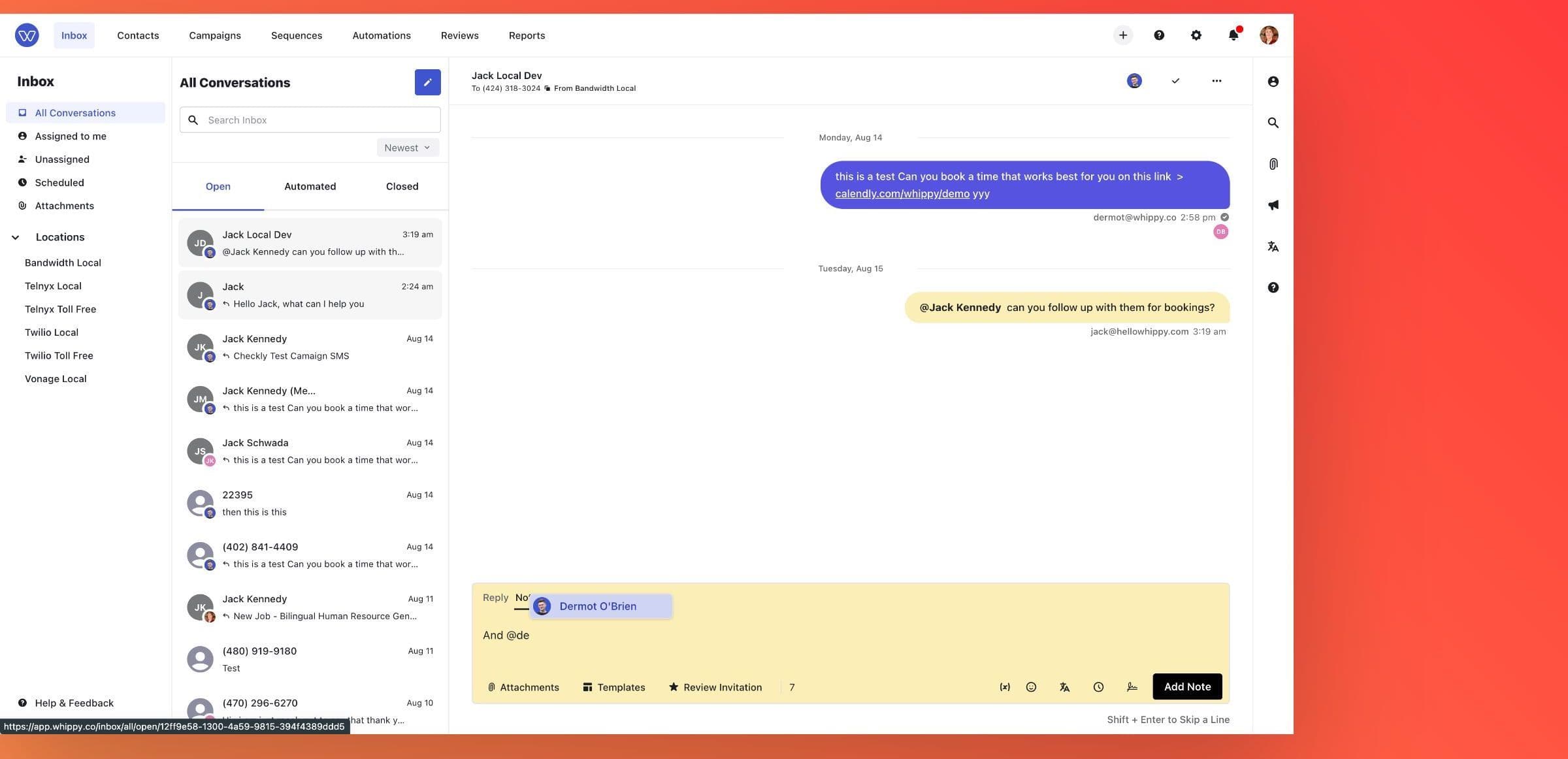Add a signature to the note
The height and width of the screenshot is (759, 1568).
1132,686
